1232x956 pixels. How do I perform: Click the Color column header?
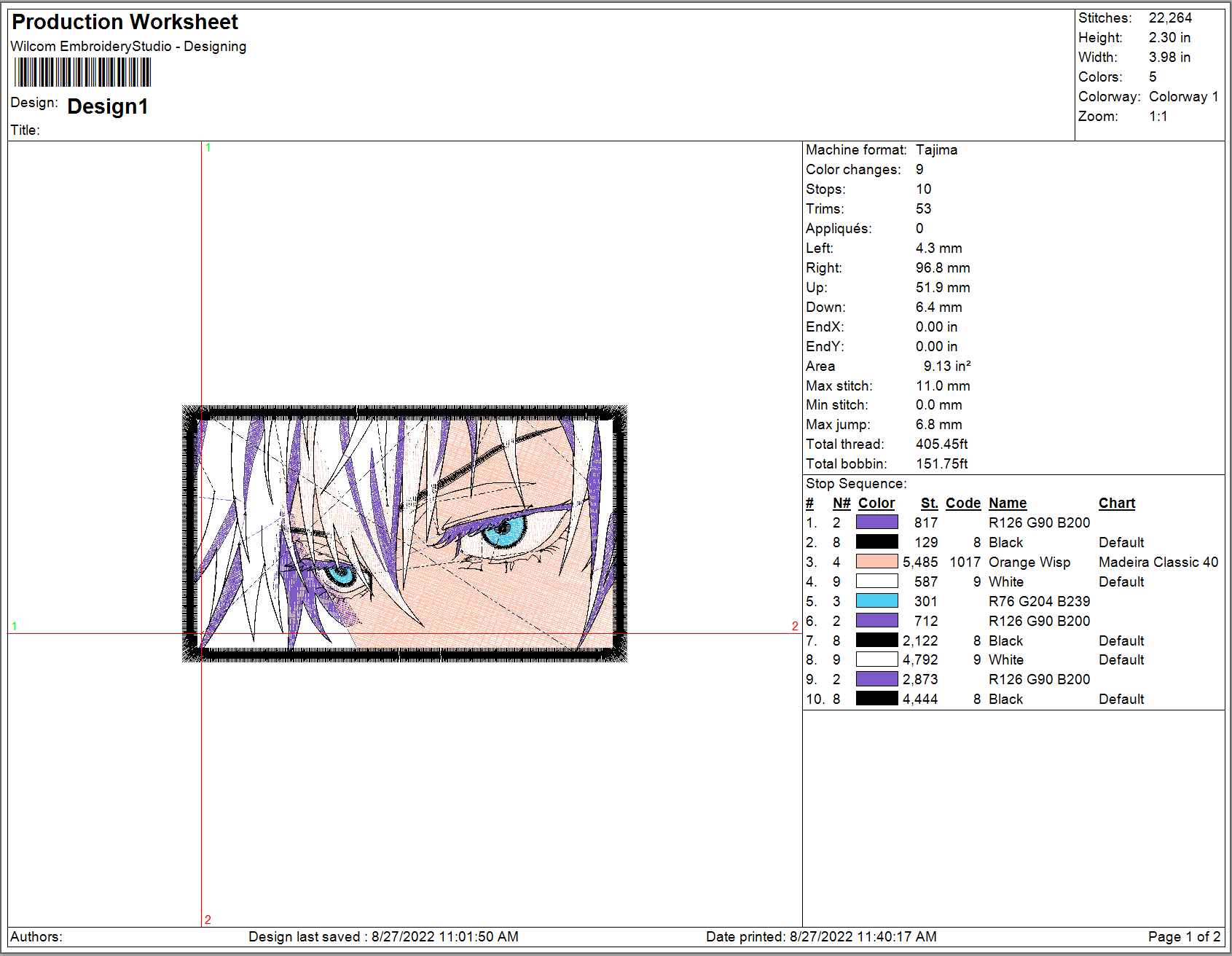pos(876,503)
